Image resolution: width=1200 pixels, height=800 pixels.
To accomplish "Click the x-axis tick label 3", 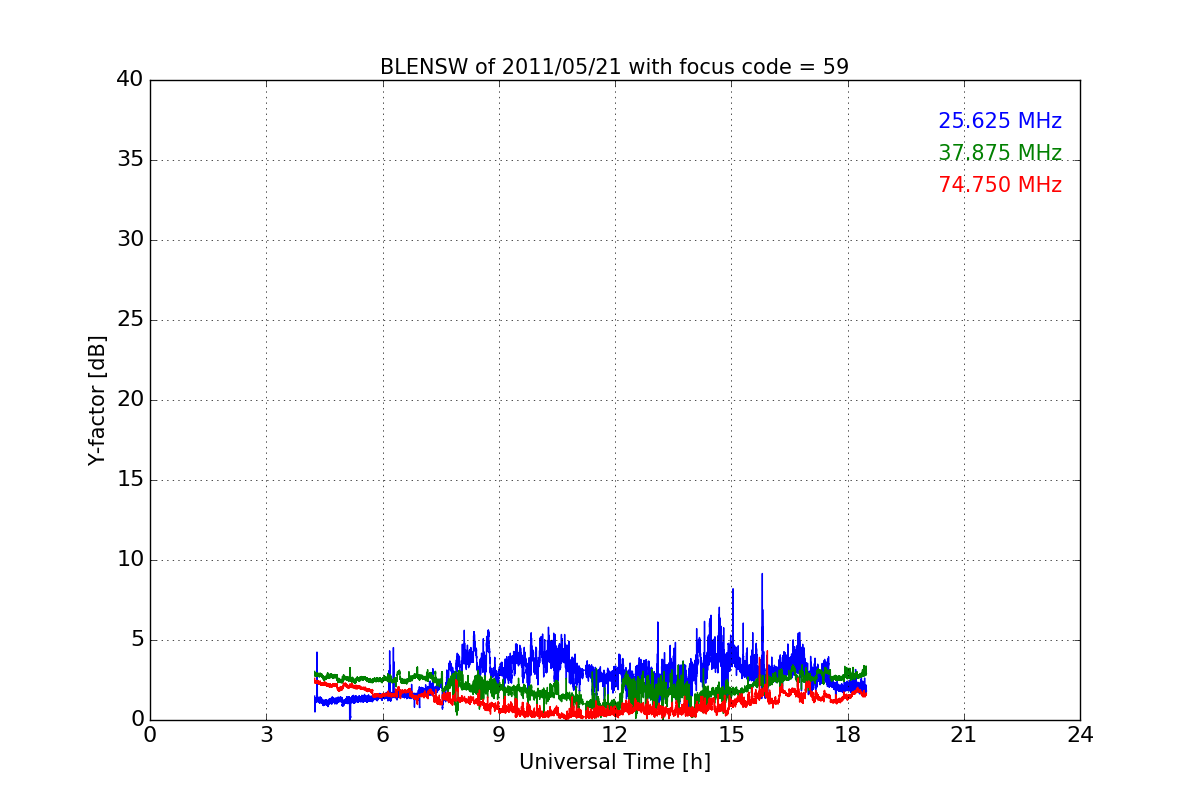I will 266,735.
